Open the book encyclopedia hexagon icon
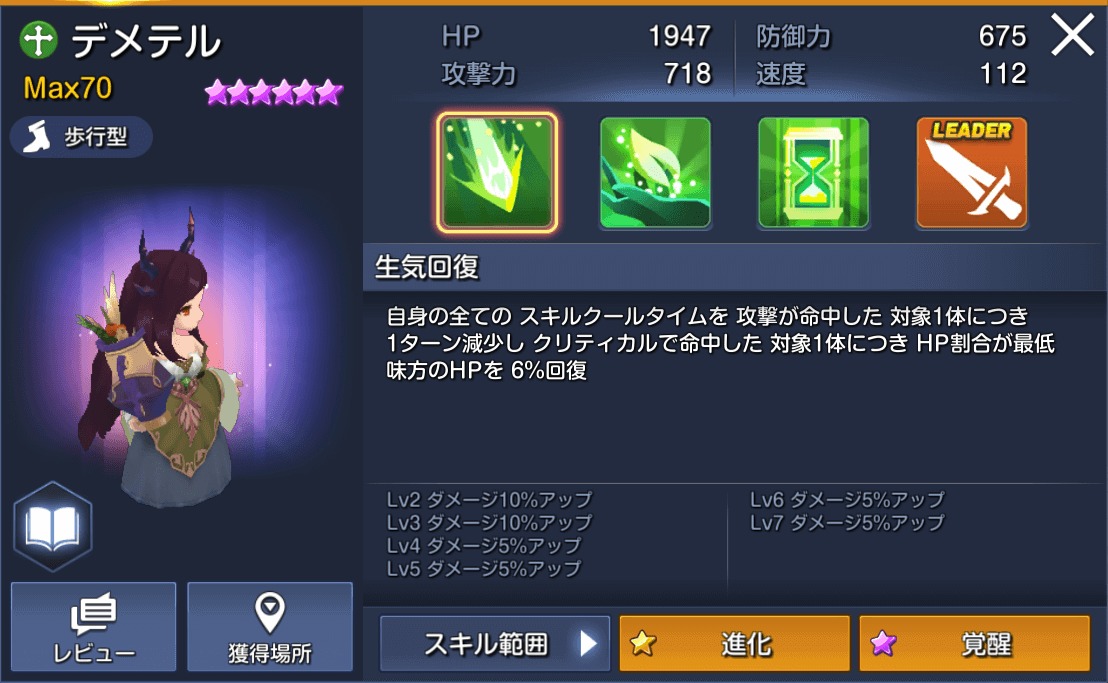The width and height of the screenshot is (1108, 683). [x=53, y=527]
